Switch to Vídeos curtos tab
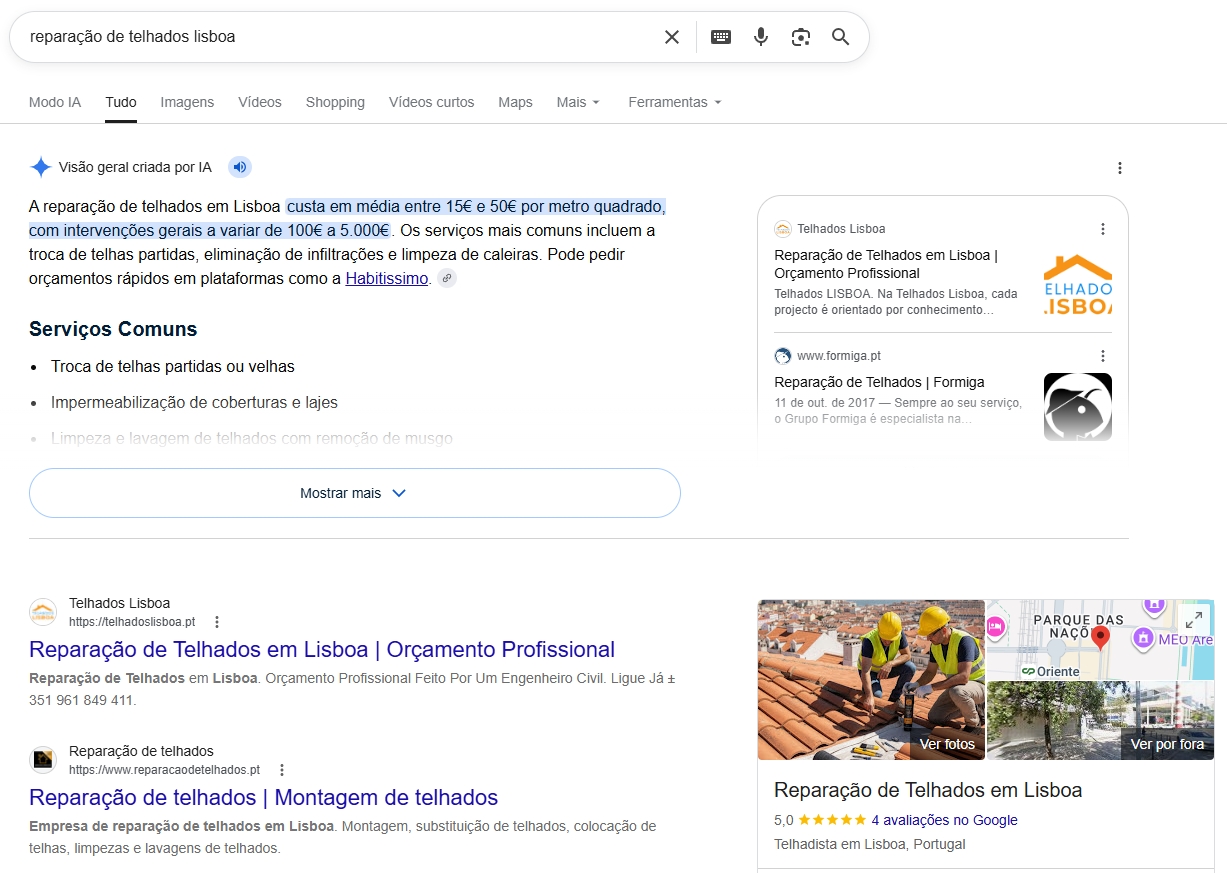Screen dimensions: 1227x873 click(432, 102)
